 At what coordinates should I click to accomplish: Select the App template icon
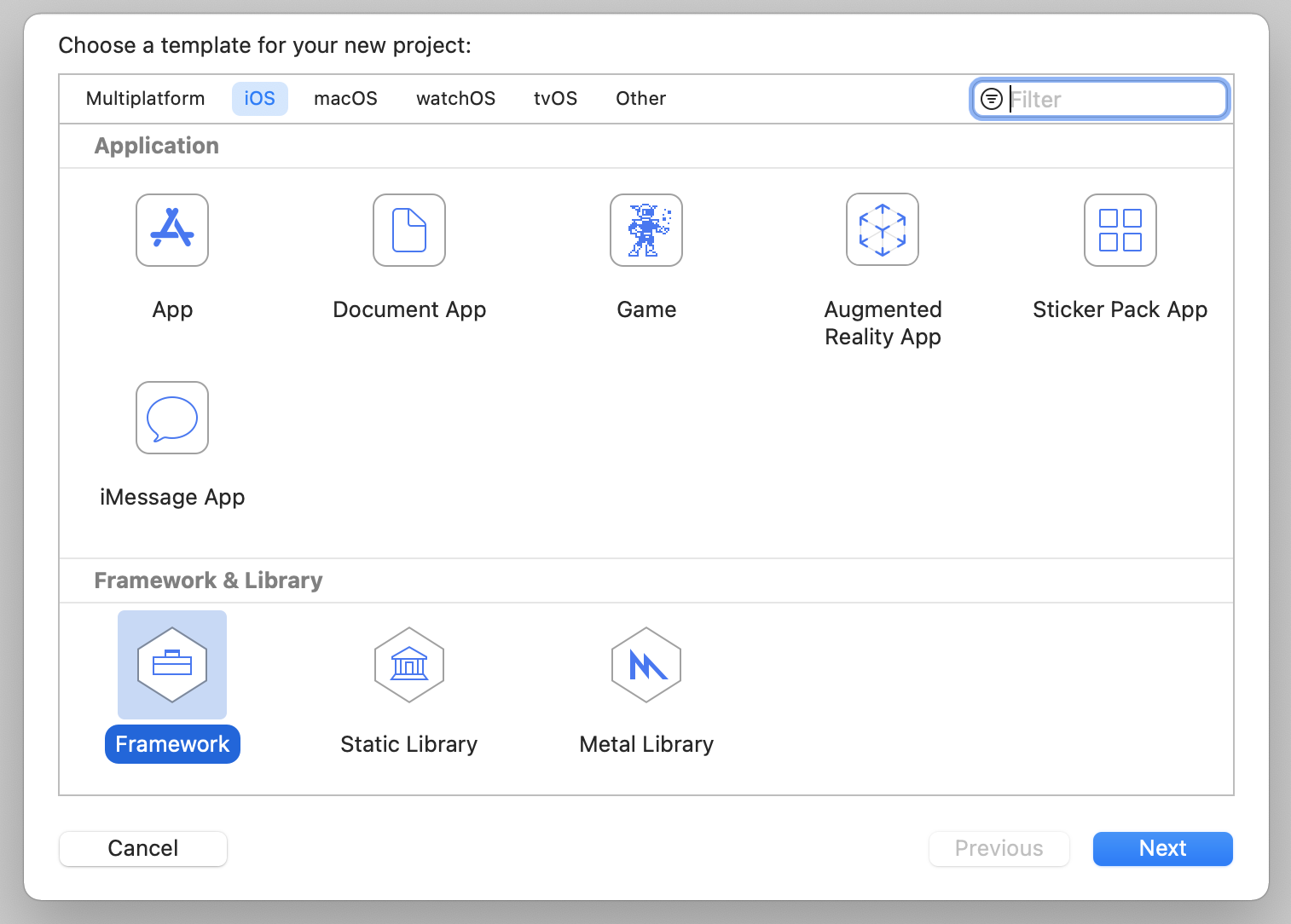(172, 230)
